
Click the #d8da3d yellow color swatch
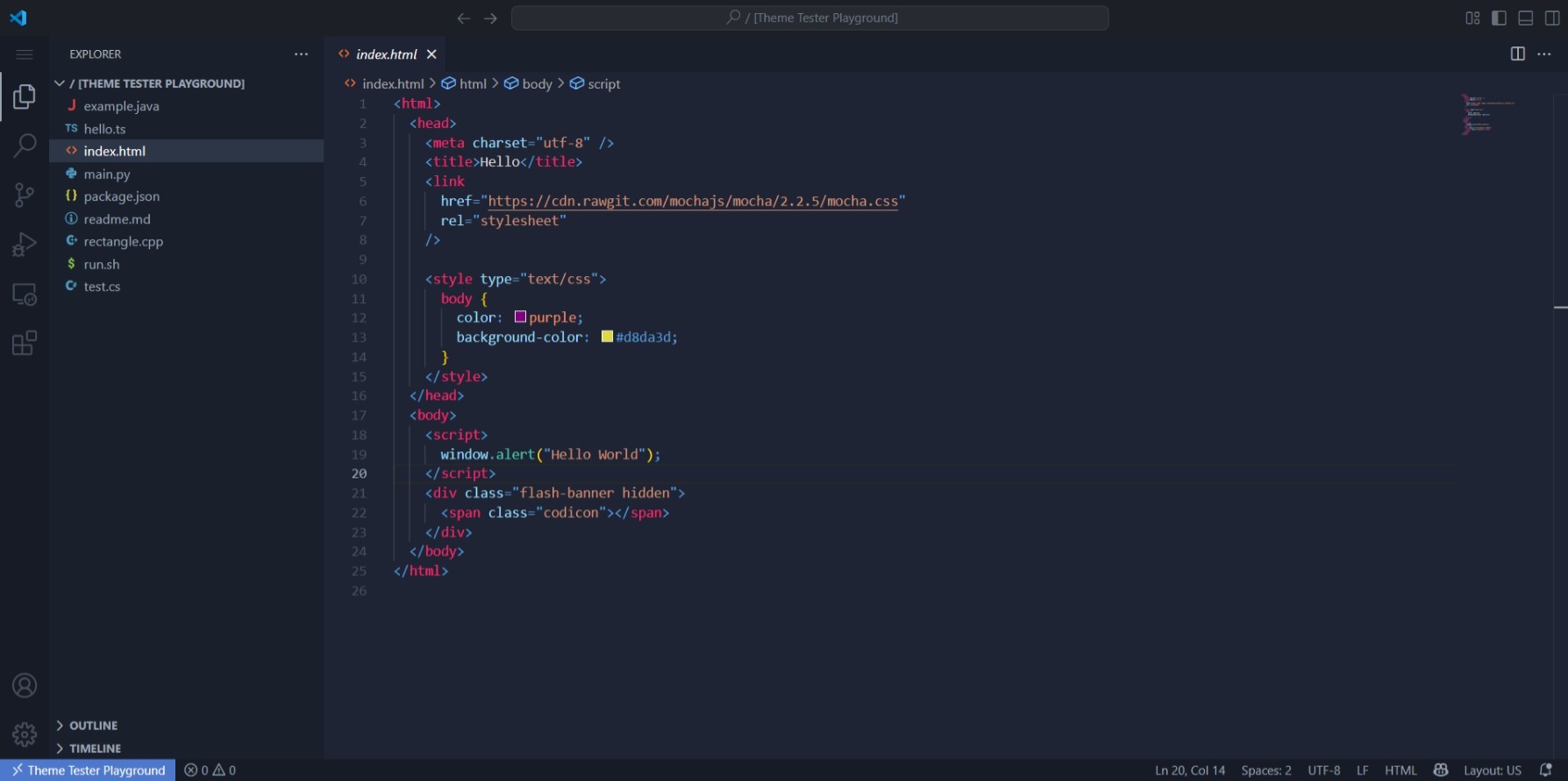607,337
